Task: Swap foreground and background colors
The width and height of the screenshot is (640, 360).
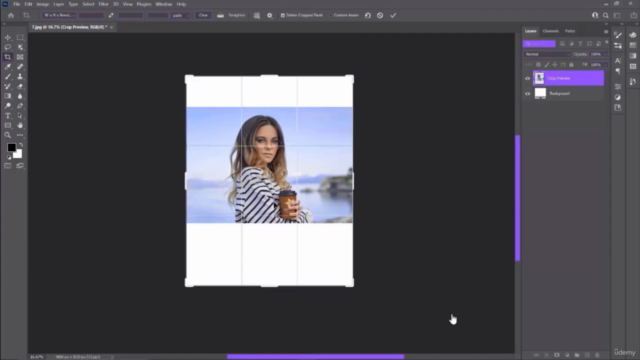Action: pyautogui.click(x=21, y=144)
